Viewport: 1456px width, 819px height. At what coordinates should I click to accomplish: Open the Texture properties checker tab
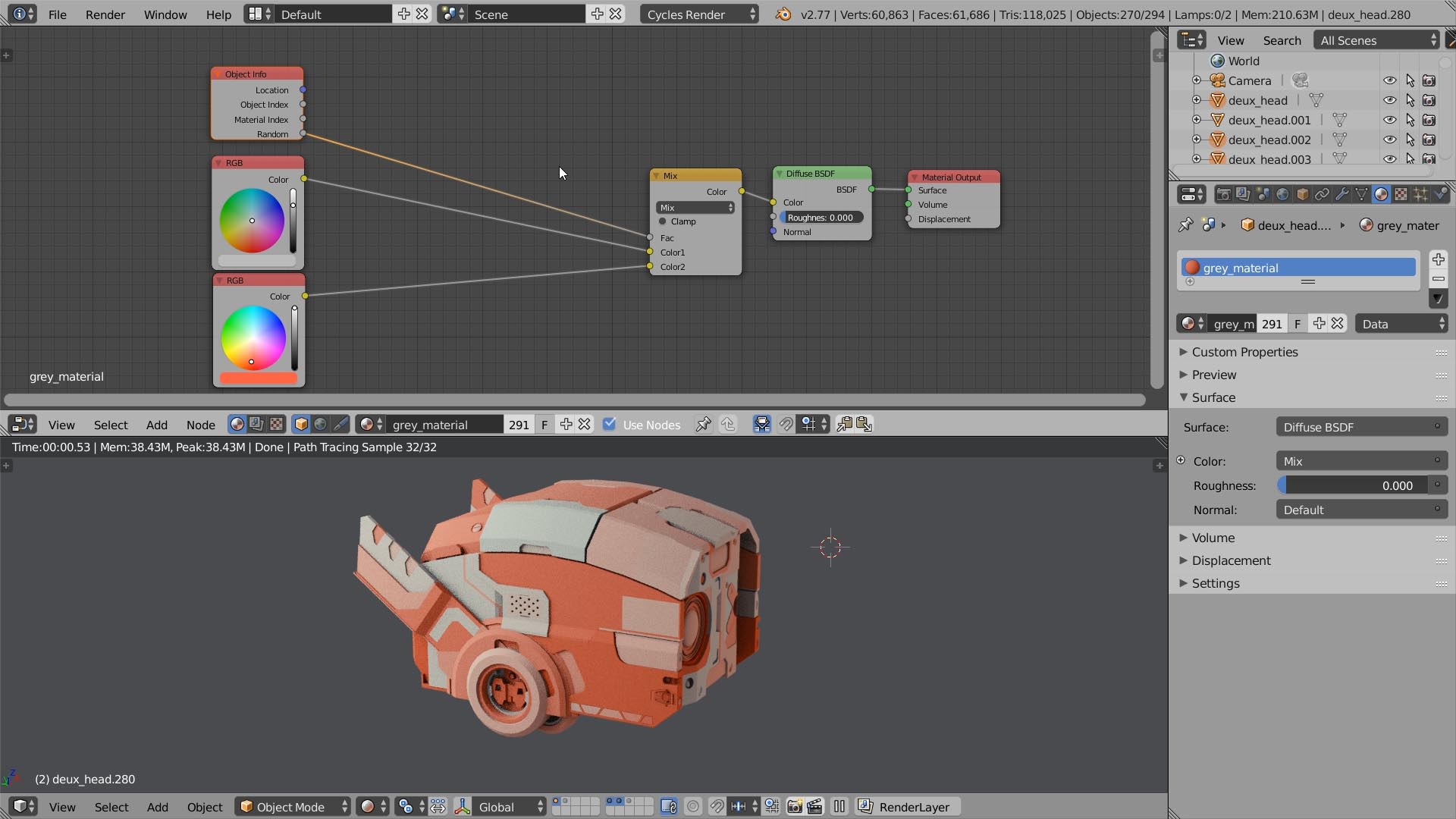[1401, 194]
